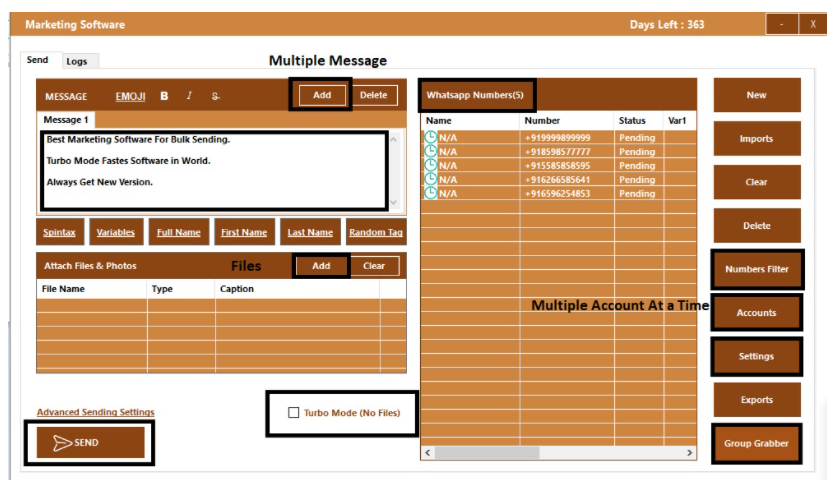
Task: Delete selected number from right panel
Action: pos(757,226)
